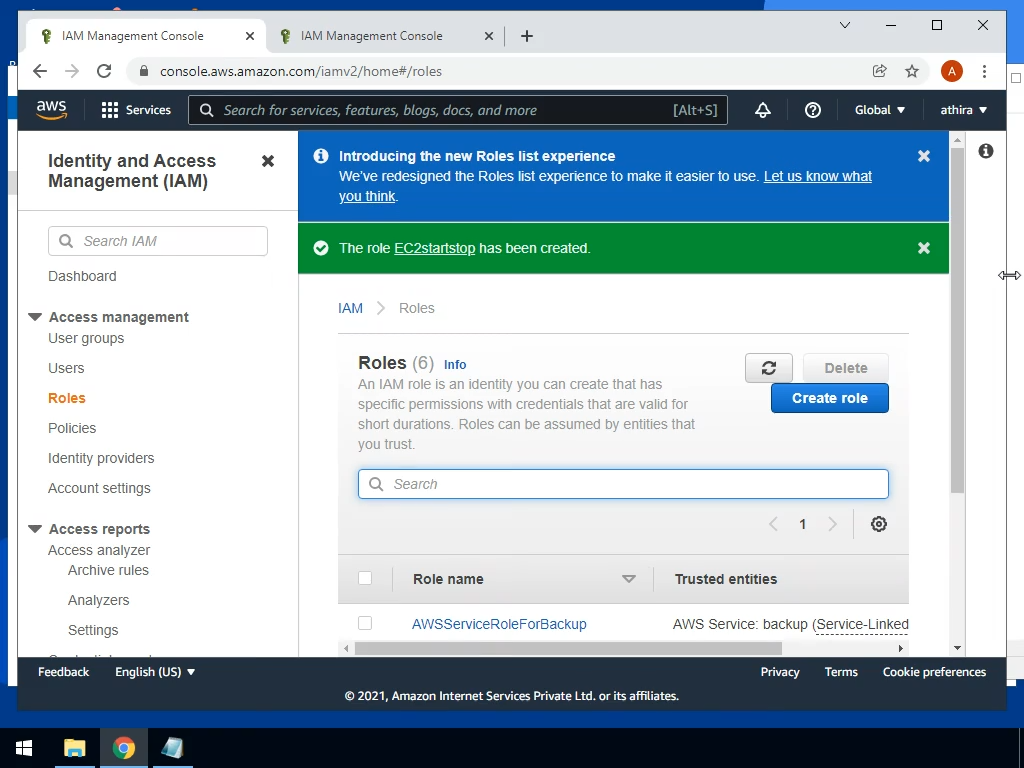
Task: Dismiss the role created success banner
Action: 923,248
